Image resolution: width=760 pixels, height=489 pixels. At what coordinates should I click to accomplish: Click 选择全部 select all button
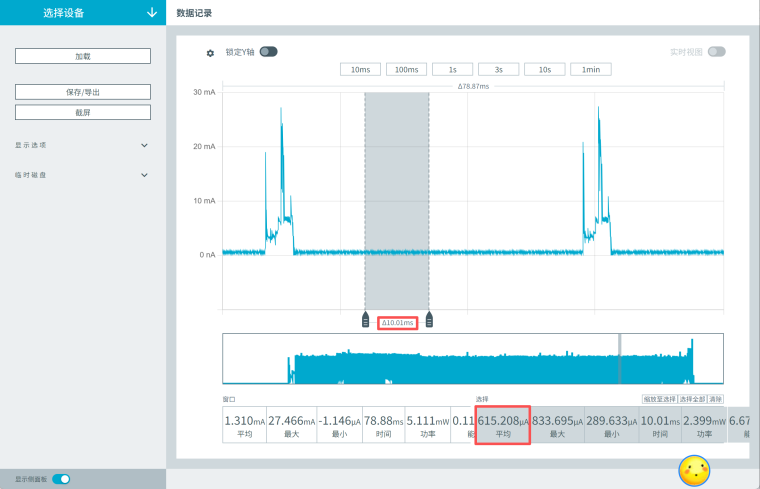[692, 399]
